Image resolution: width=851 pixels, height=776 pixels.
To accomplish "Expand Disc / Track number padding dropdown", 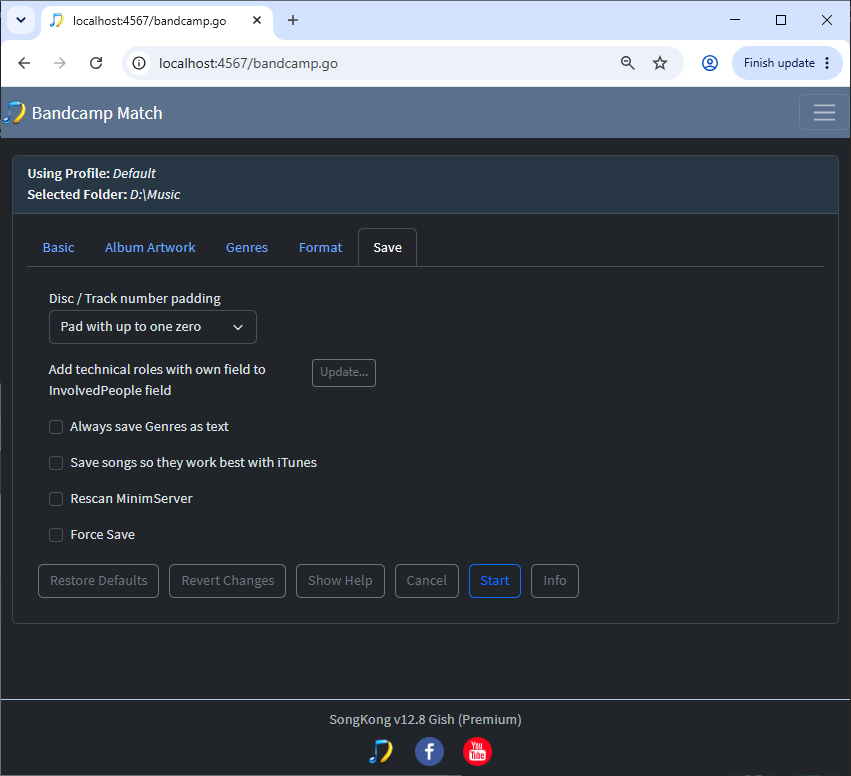I will [153, 327].
